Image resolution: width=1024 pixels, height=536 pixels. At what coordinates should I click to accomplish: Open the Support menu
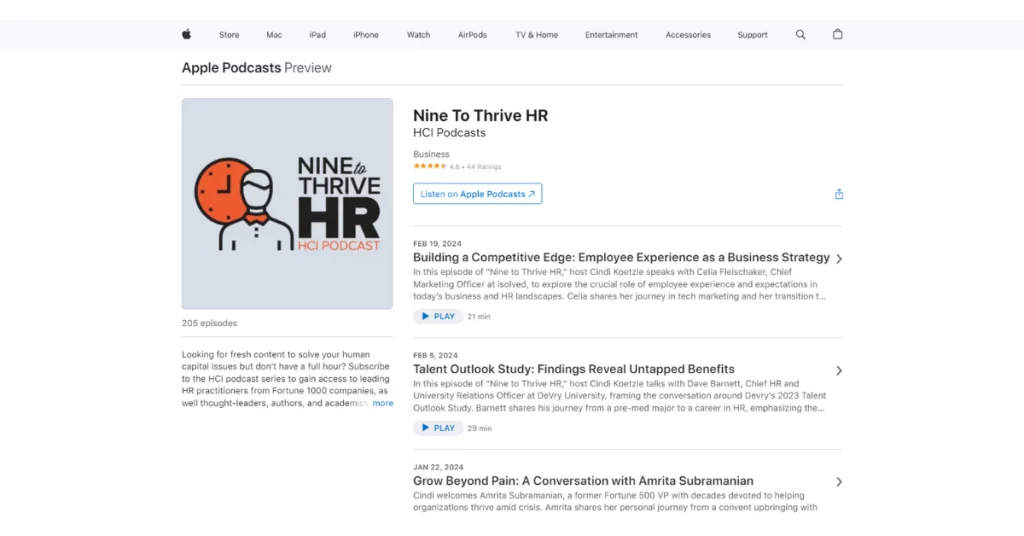coord(752,35)
